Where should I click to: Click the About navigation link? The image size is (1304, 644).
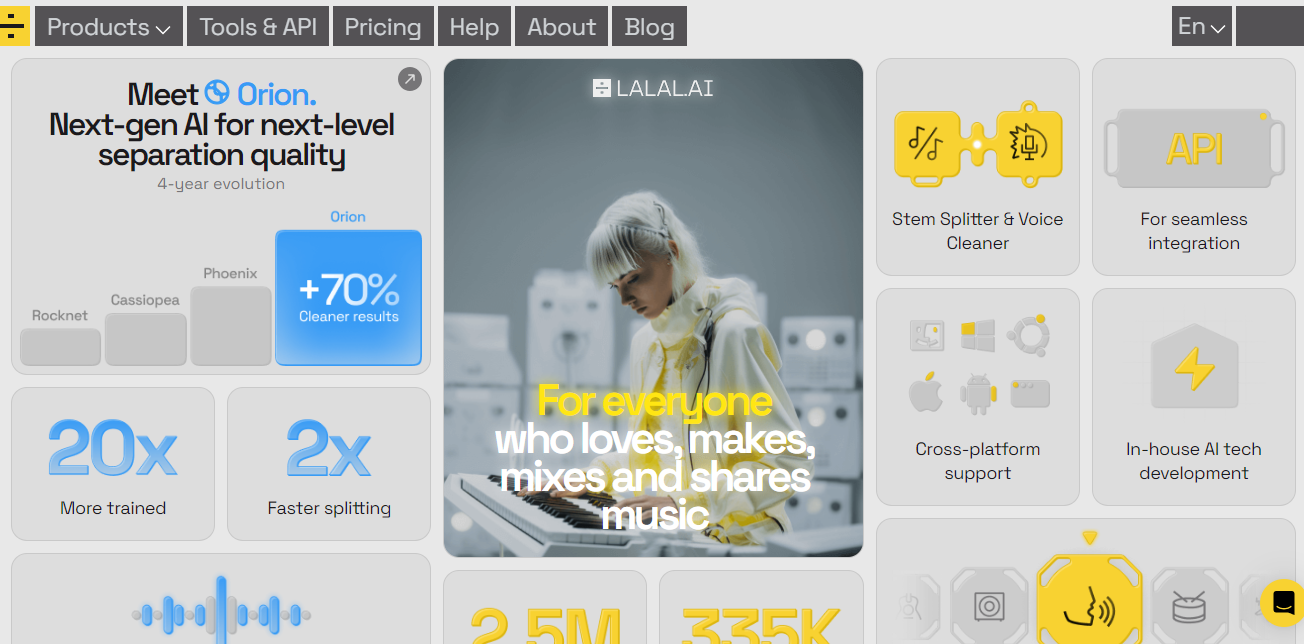562,27
